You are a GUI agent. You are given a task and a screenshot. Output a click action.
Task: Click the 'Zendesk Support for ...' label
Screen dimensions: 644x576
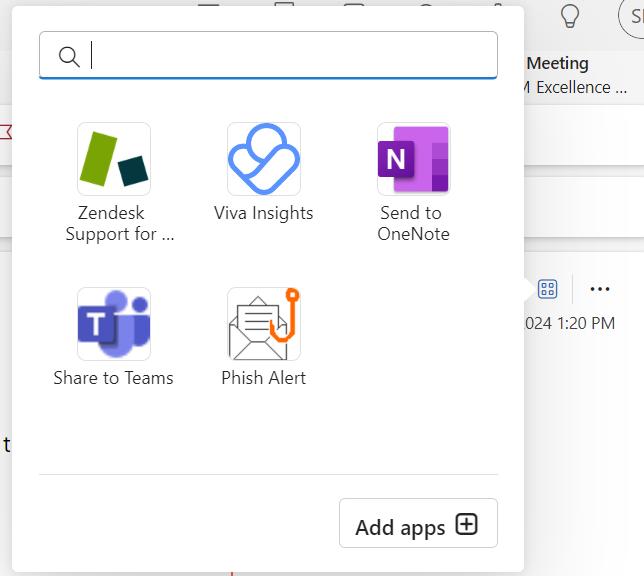pyautogui.click(x=120, y=223)
